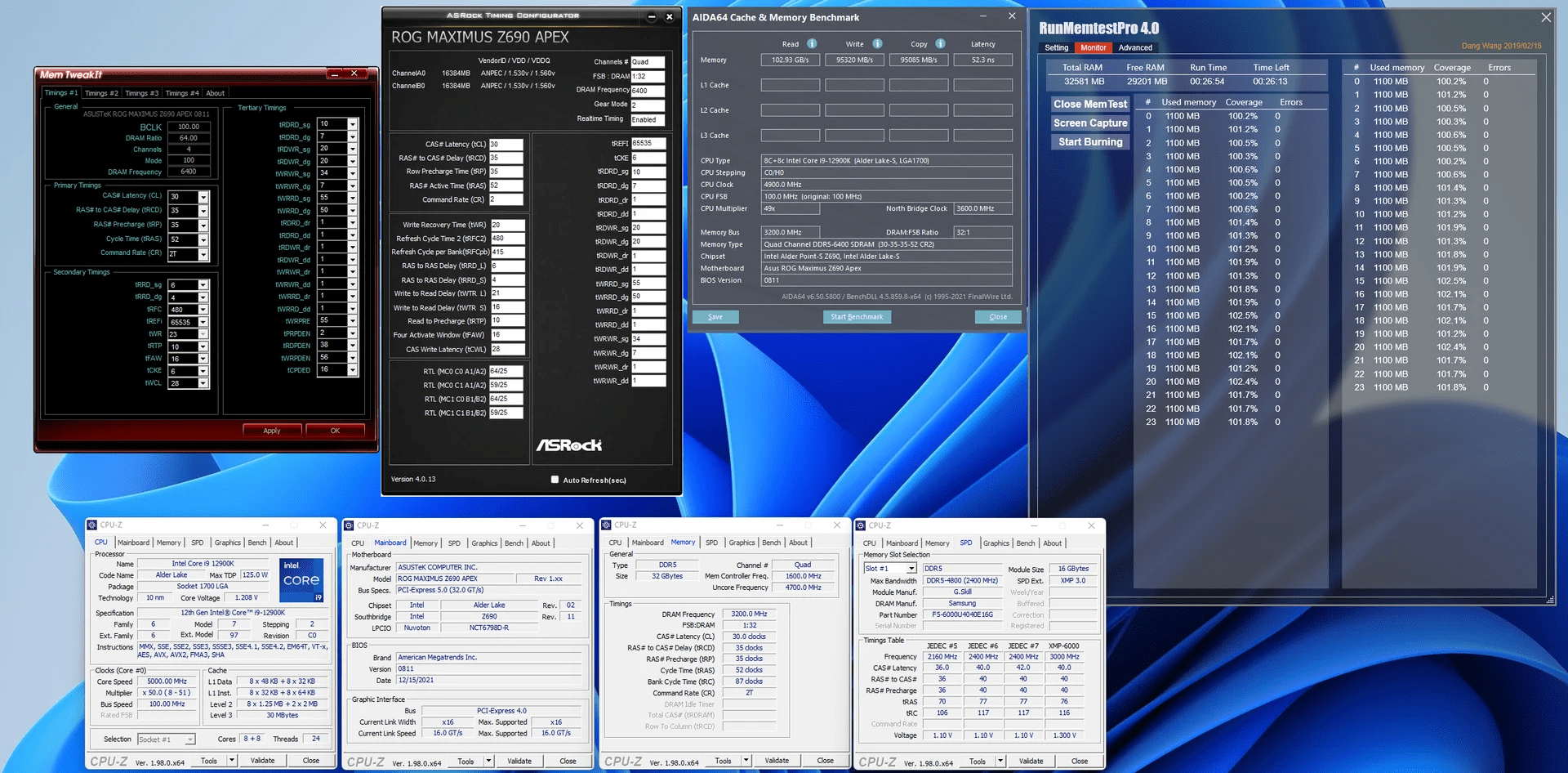
Task: Expand the Tools dropdown arrow in CPU-Z SPD window
Action: pos(1000,762)
